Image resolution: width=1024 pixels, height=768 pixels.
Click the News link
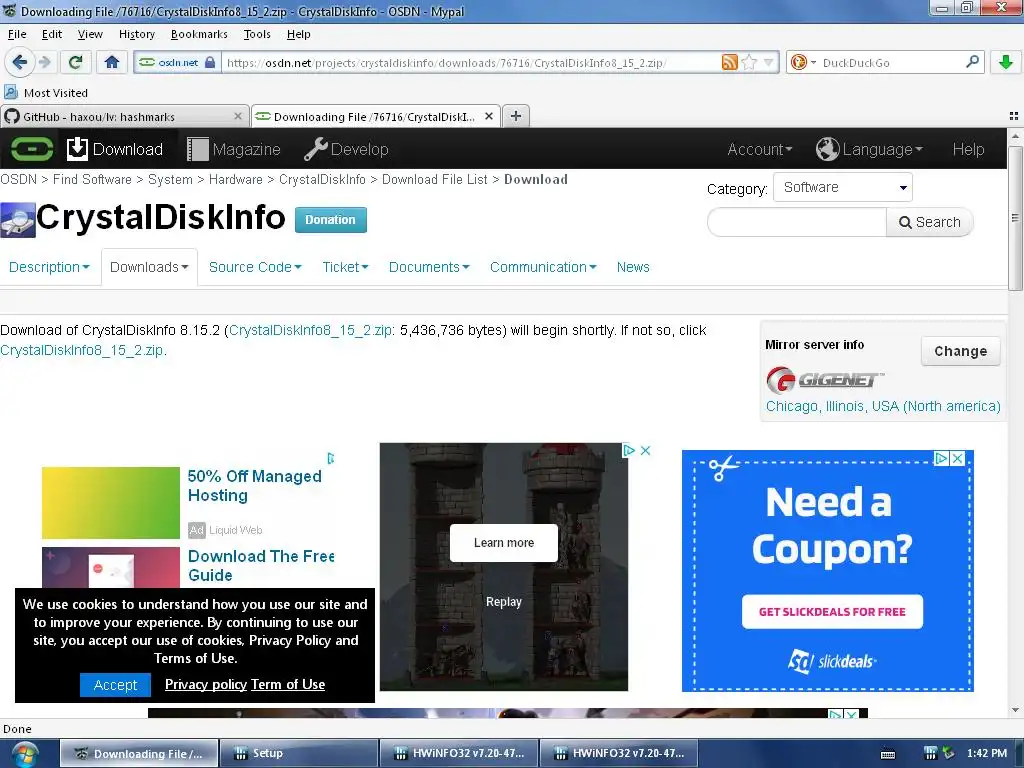click(633, 267)
